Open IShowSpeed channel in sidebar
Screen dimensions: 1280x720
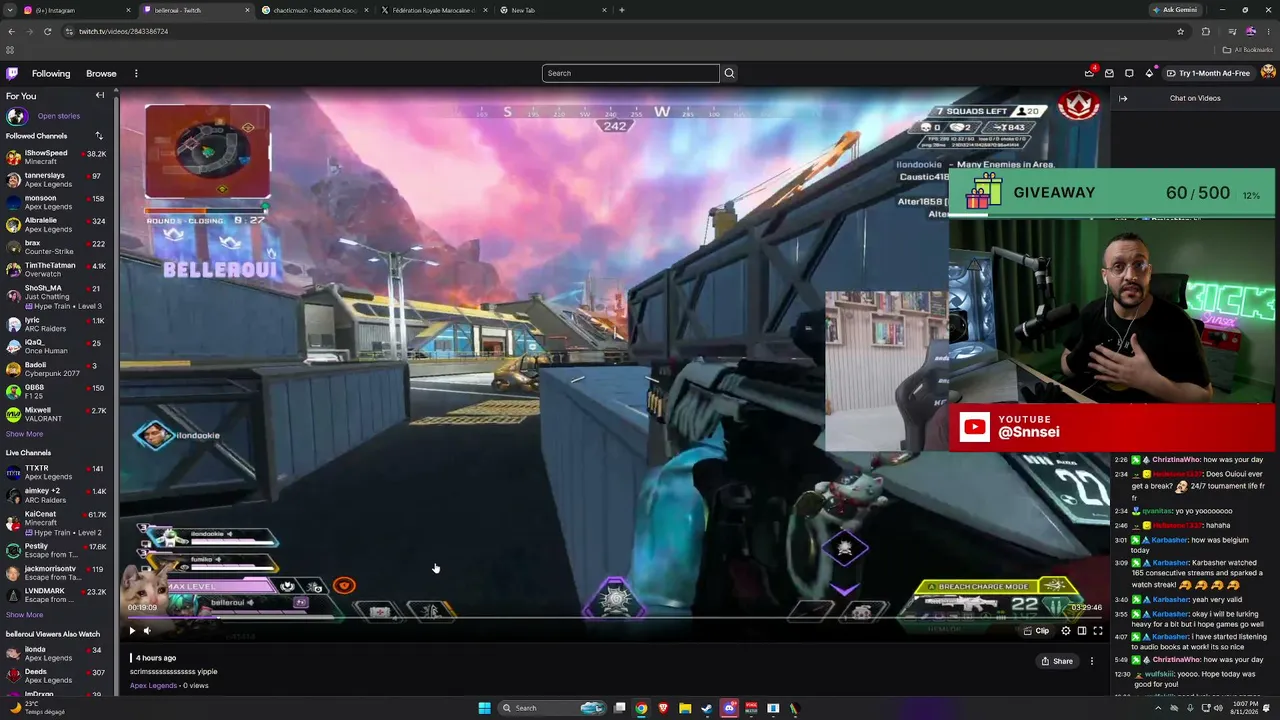[x=57, y=157]
